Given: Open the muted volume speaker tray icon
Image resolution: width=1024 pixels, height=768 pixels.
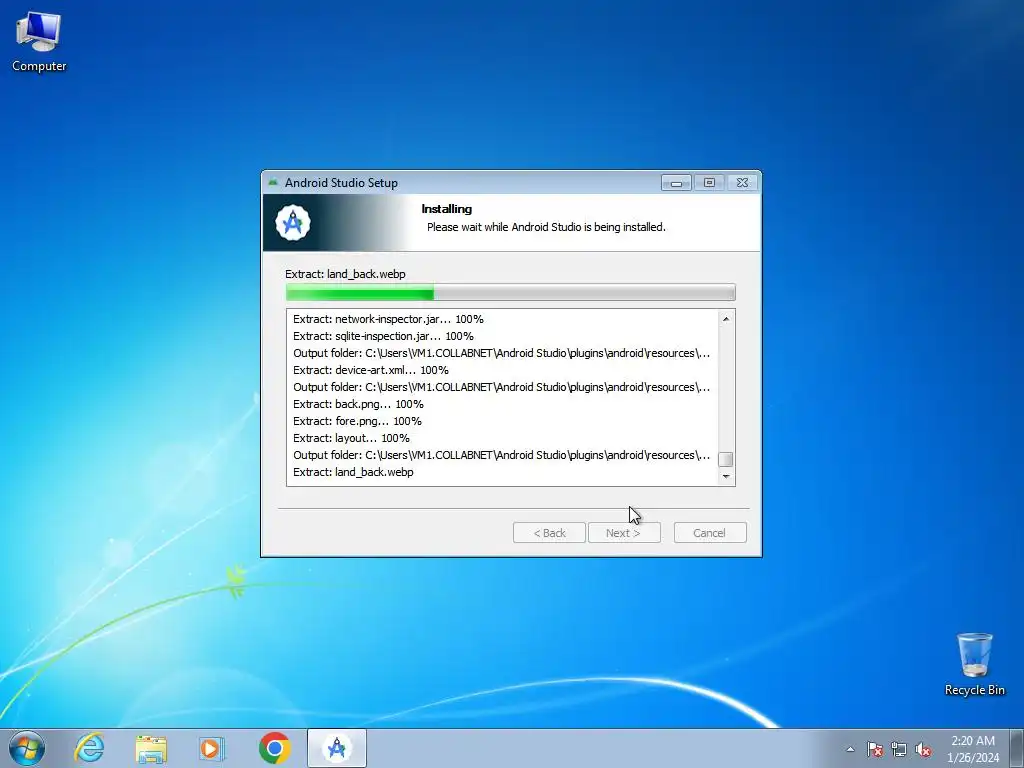Looking at the screenshot, I should 923,750.
